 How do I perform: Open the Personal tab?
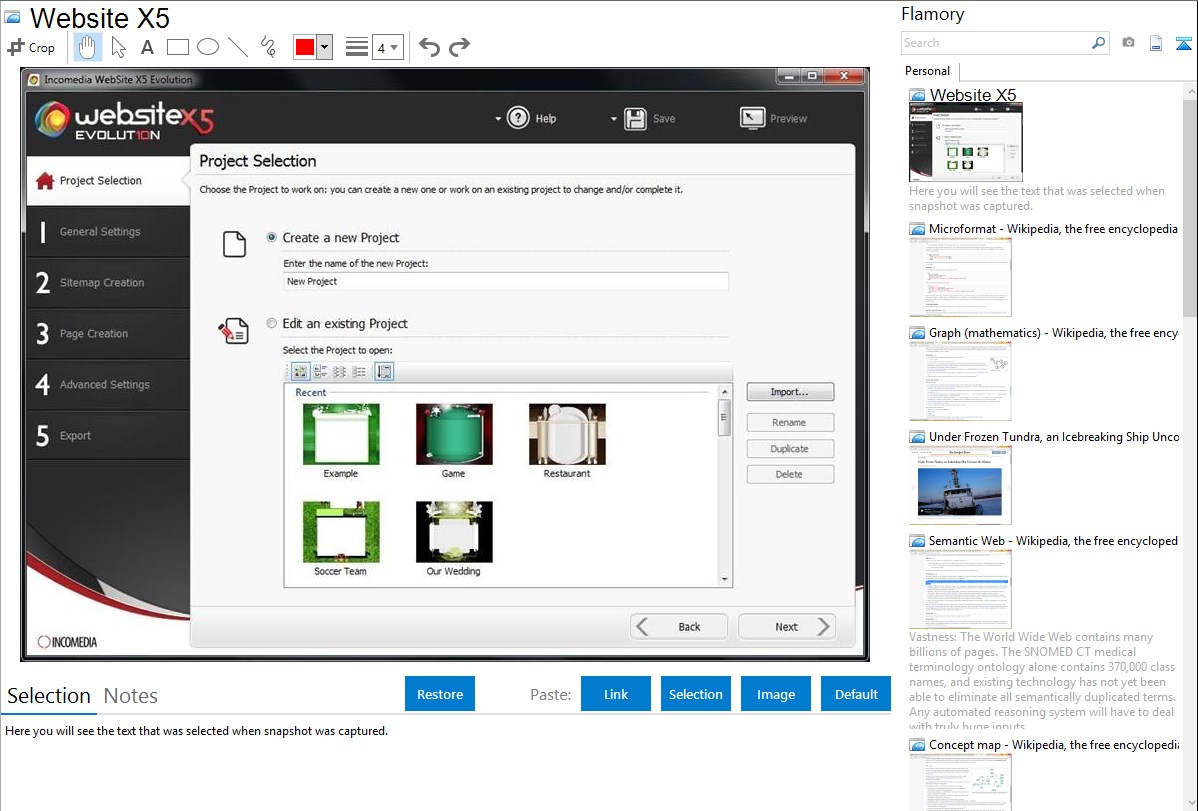coord(928,71)
